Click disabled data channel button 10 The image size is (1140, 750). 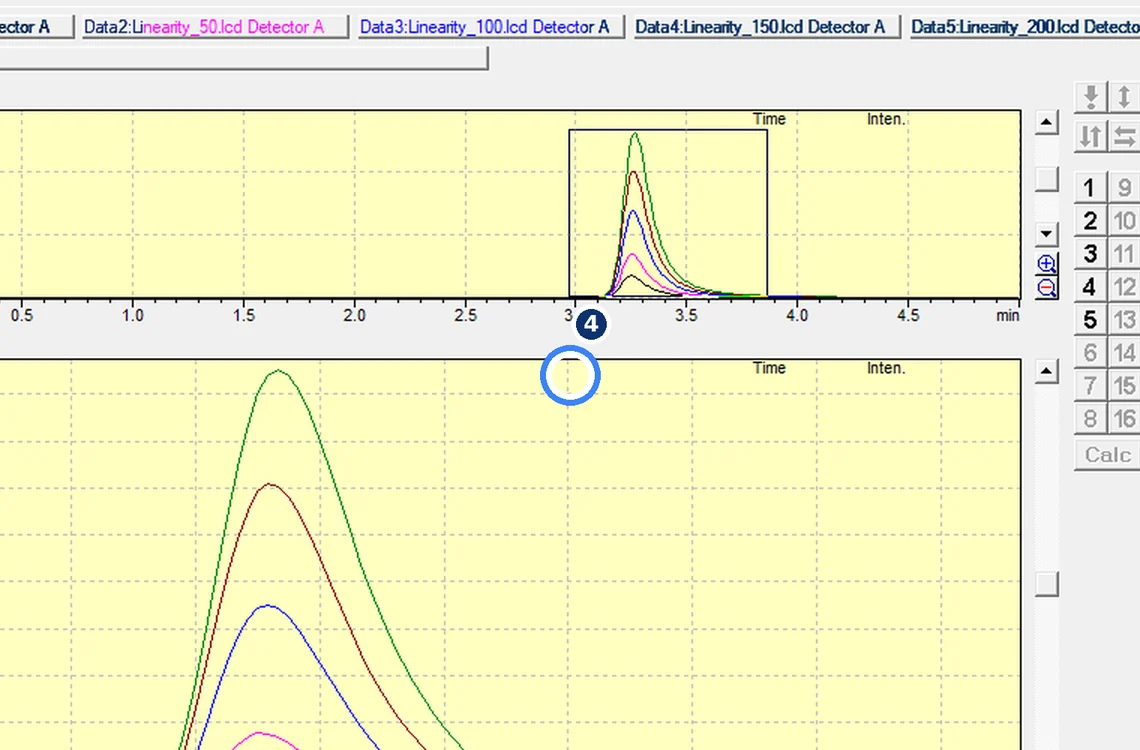[1124, 220]
